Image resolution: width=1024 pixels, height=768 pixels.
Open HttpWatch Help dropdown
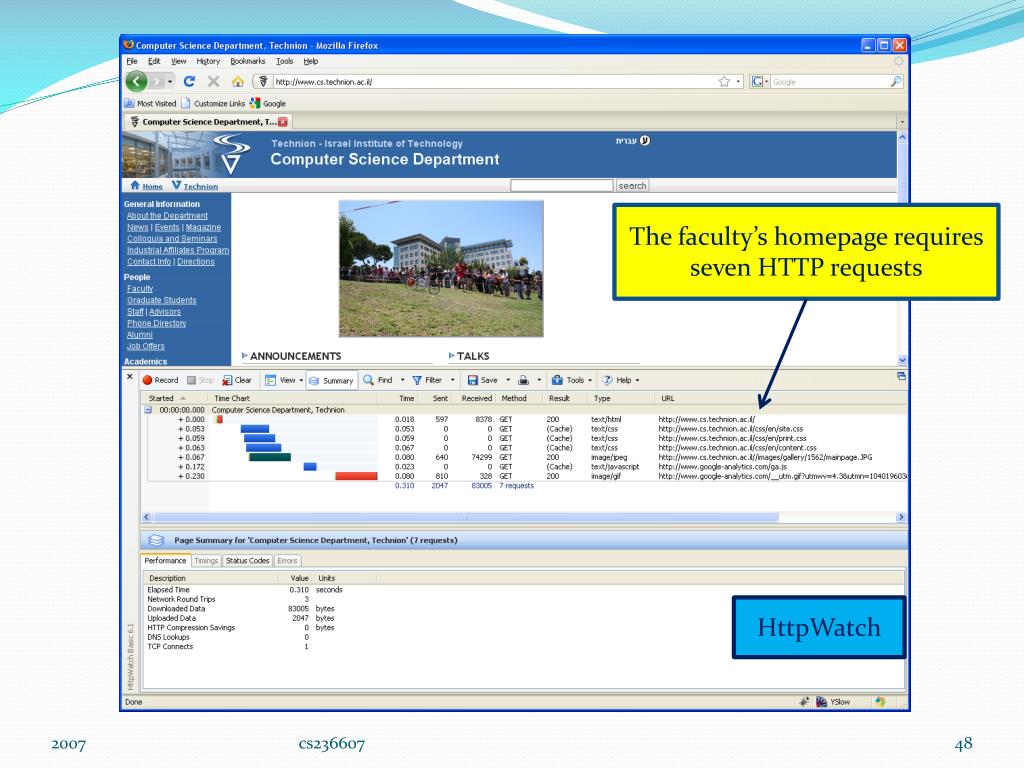(x=621, y=380)
